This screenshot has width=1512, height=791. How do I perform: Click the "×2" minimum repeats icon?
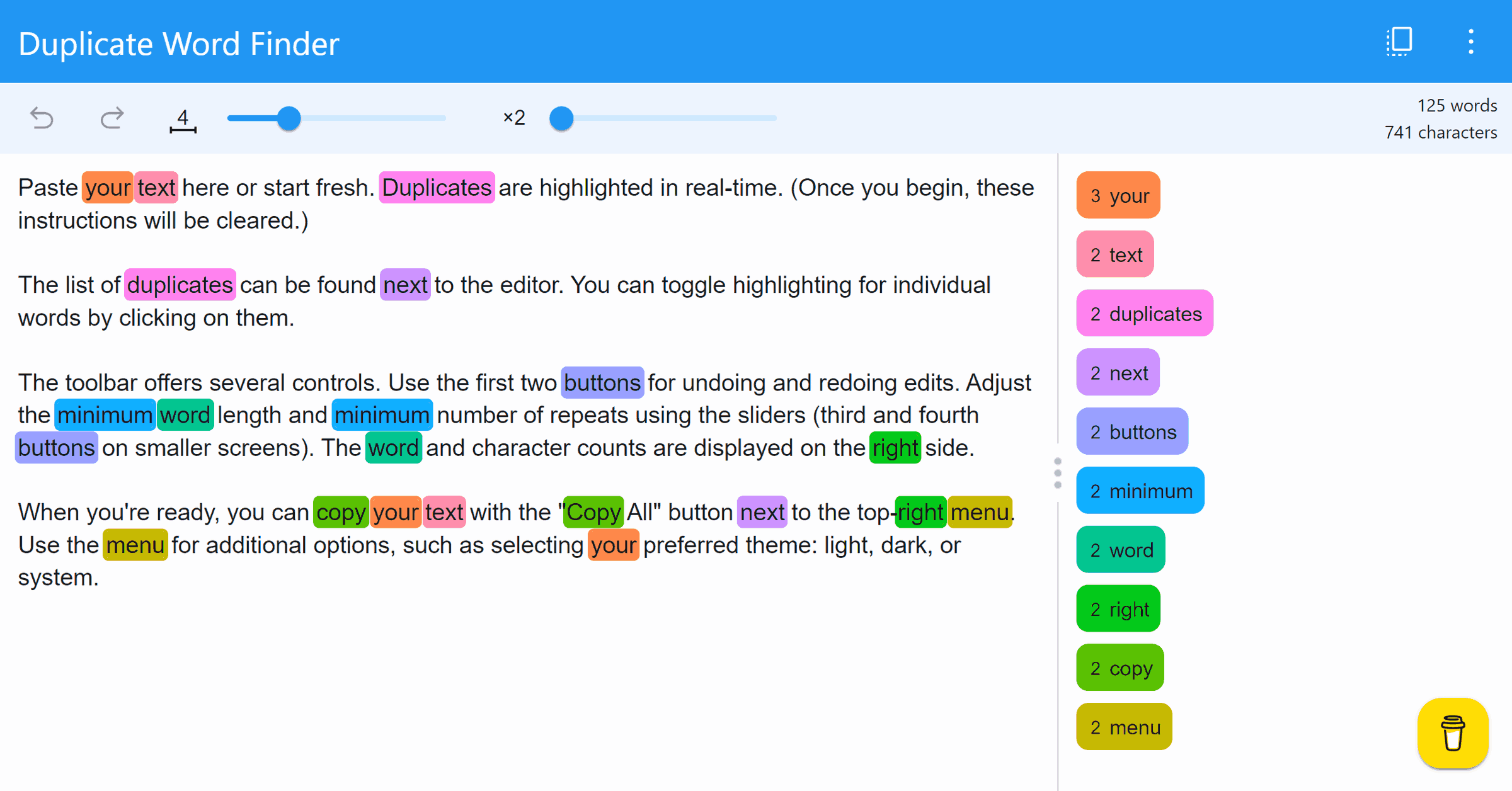pyautogui.click(x=513, y=118)
